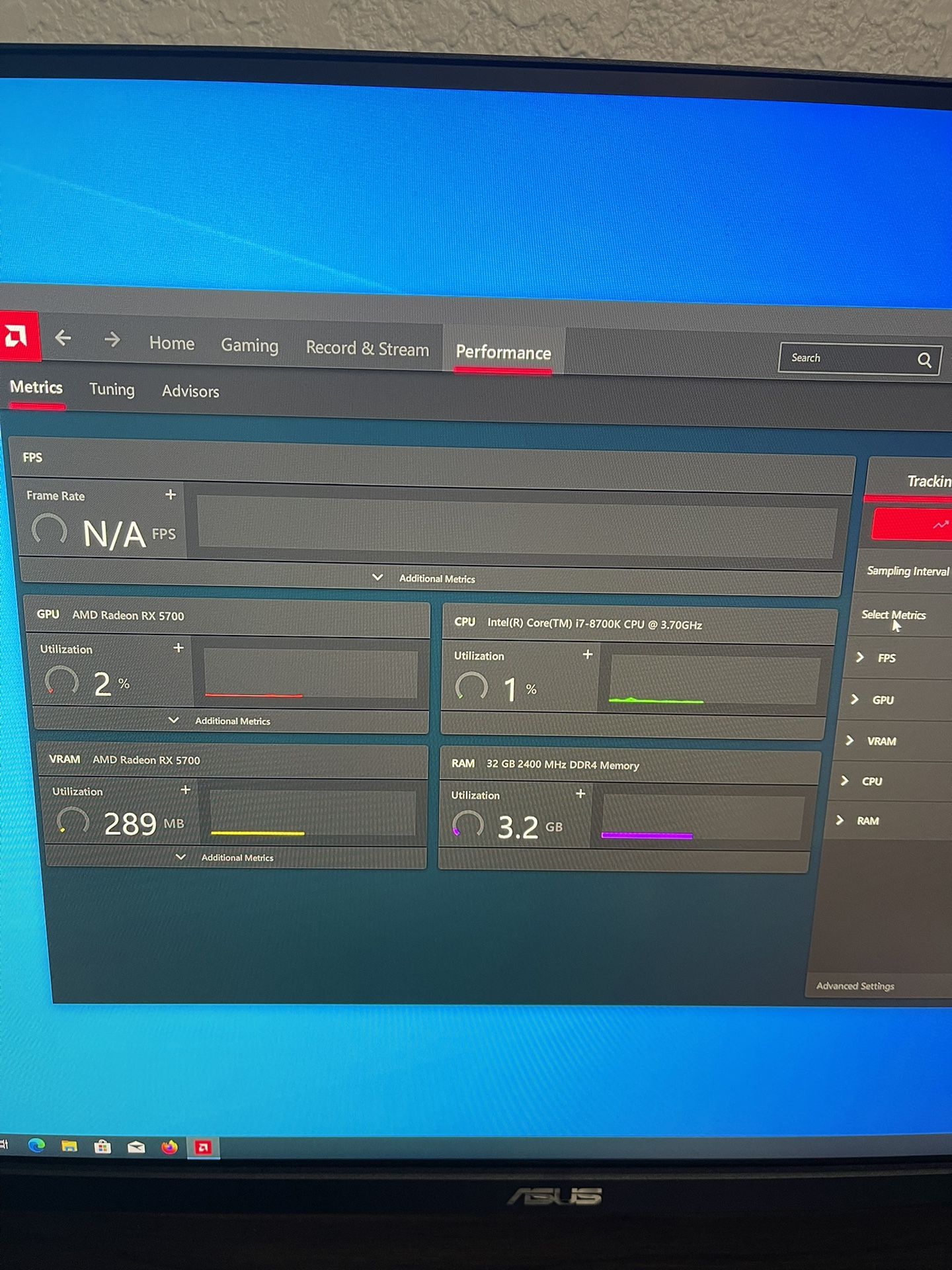Click the 32 GB 2400 MHz DDR4 Memory header
The width and height of the screenshot is (952, 1270).
pos(563,764)
